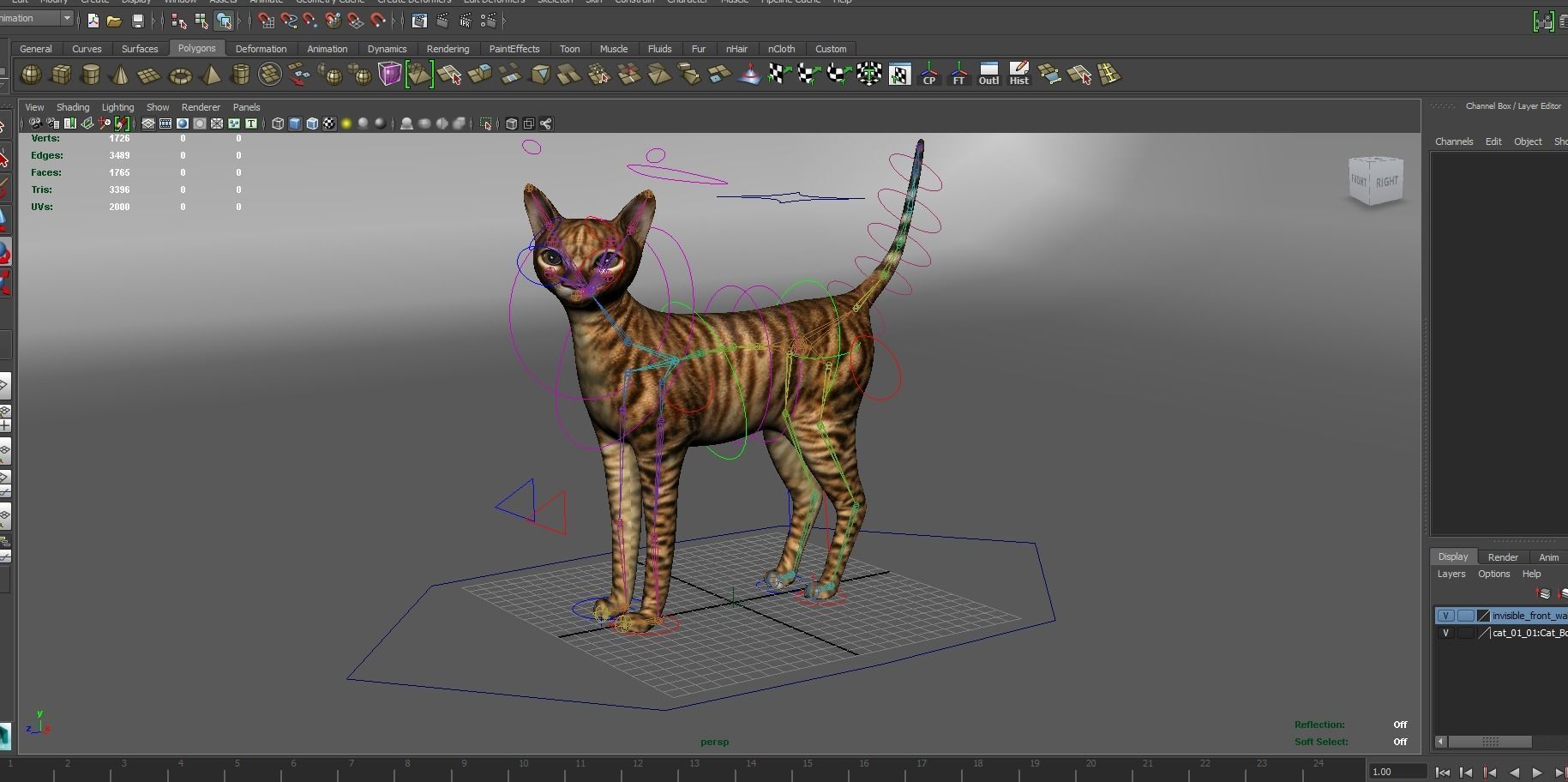Toggle visibility of invisible_front_wa layer

(1446, 616)
